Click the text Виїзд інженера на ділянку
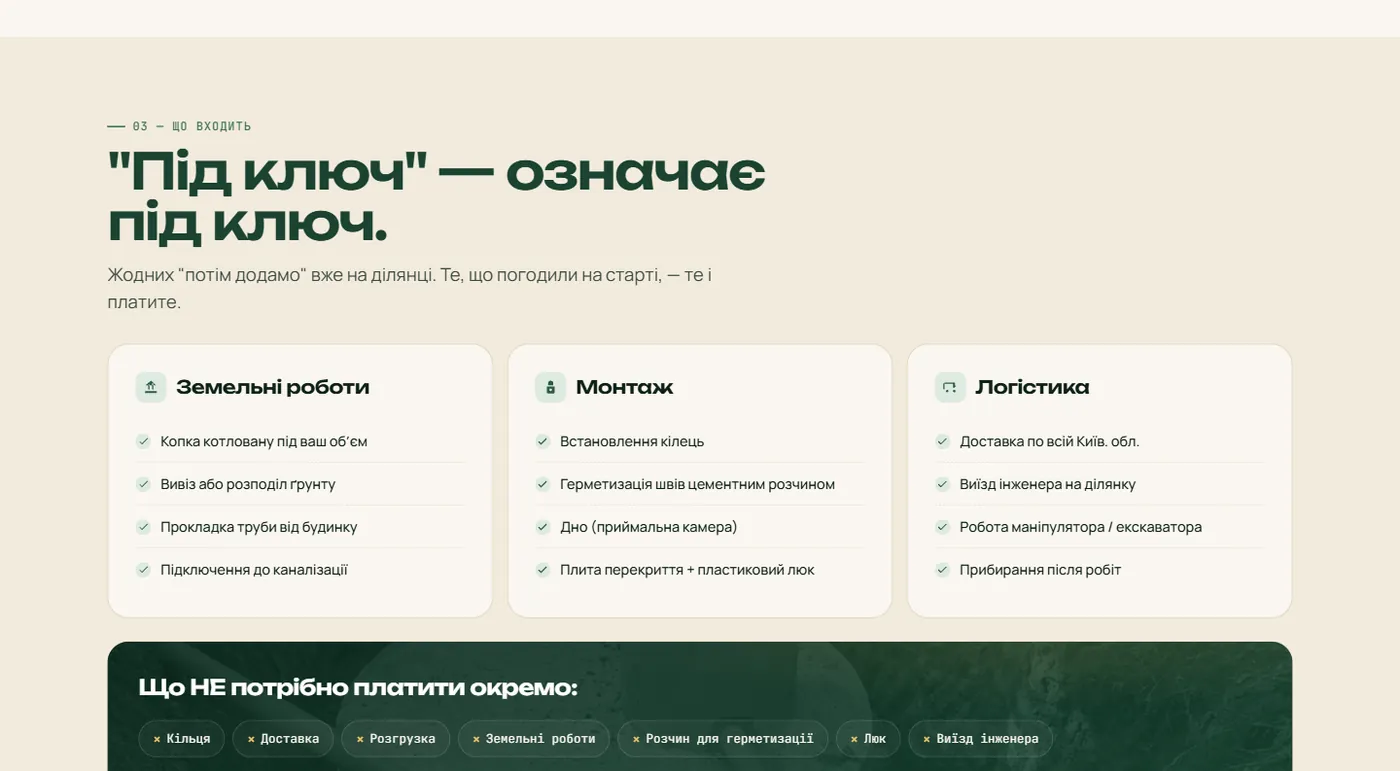This screenshot has height=771, width=1400. pyautogui.click(x=1048, y=484)
